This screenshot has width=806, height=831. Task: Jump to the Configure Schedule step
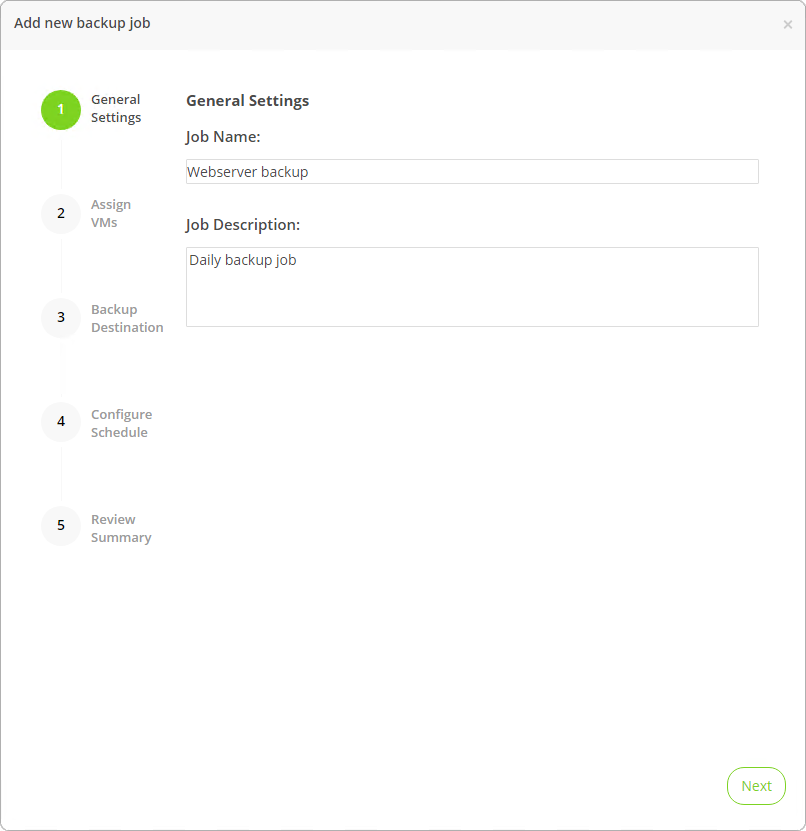tap(121, 424)
